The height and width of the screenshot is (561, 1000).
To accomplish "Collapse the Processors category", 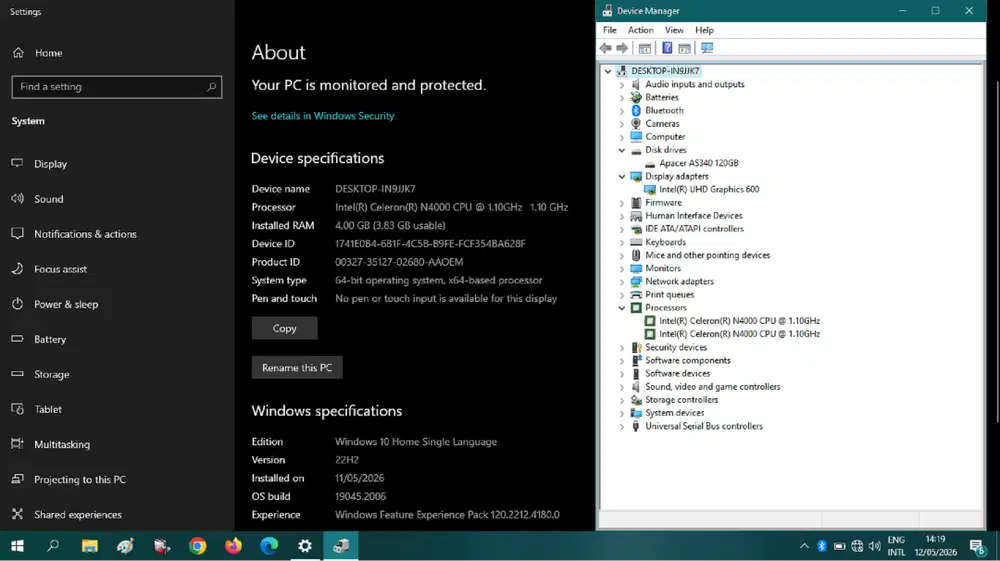I will click(x=622, y=308).
